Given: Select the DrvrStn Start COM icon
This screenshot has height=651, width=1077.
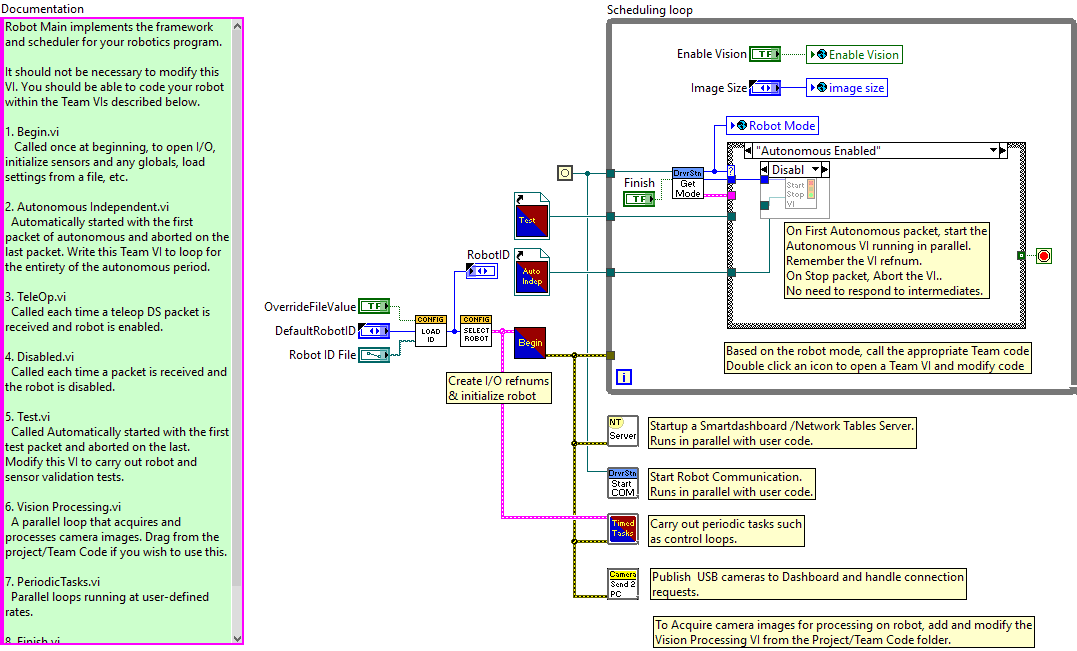Looking at the screenshot, I should (622, 483).
